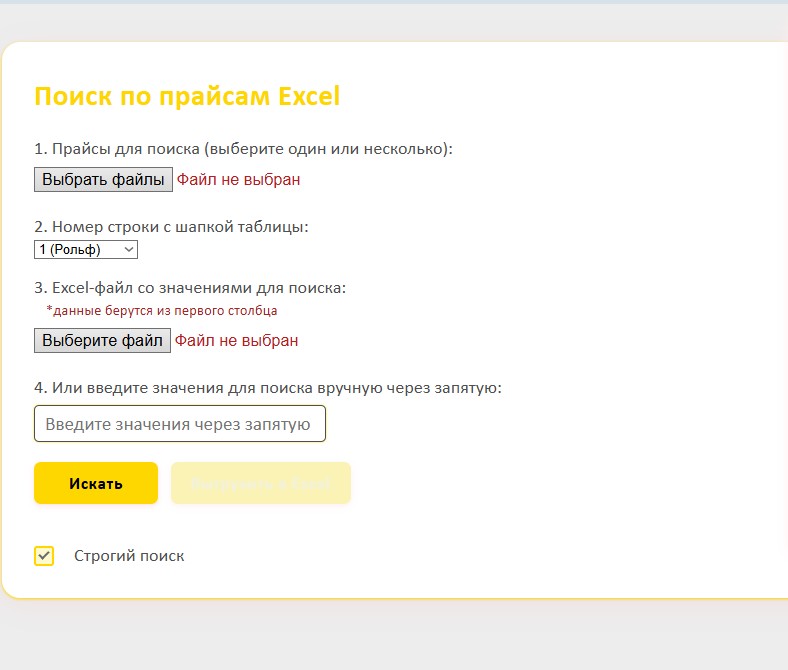
Task: Click "Файл не выбран" beside "Выберите файл"
Action: [236, 341]
